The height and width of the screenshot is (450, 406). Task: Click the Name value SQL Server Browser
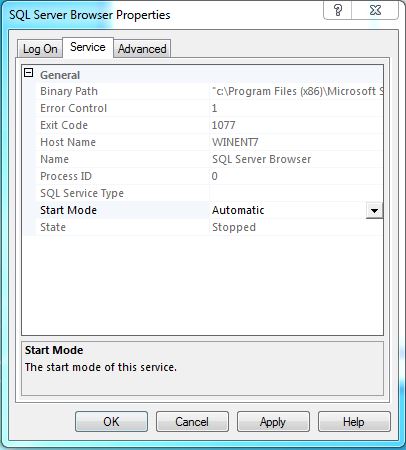[x=262, y=159]
